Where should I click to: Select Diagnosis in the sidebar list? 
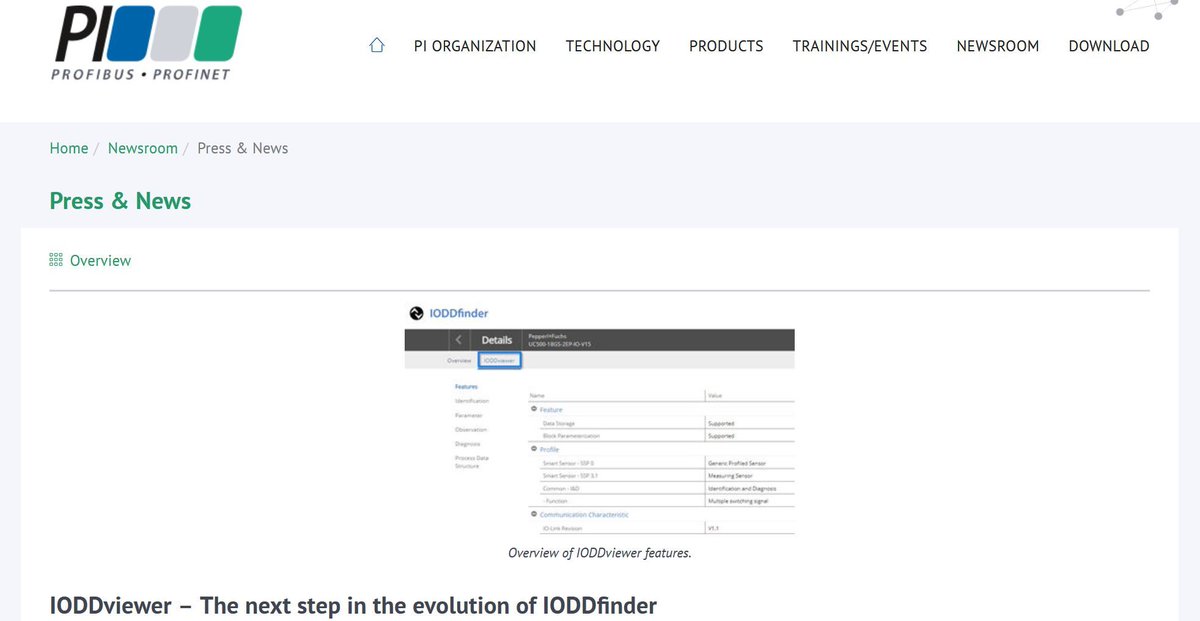[x=468, y=444]
